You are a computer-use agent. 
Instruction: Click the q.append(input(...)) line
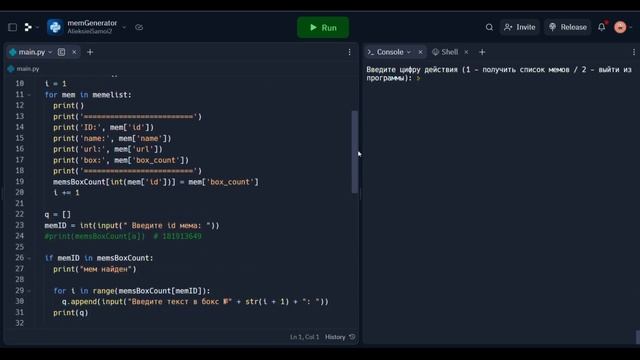pos(195,302)
